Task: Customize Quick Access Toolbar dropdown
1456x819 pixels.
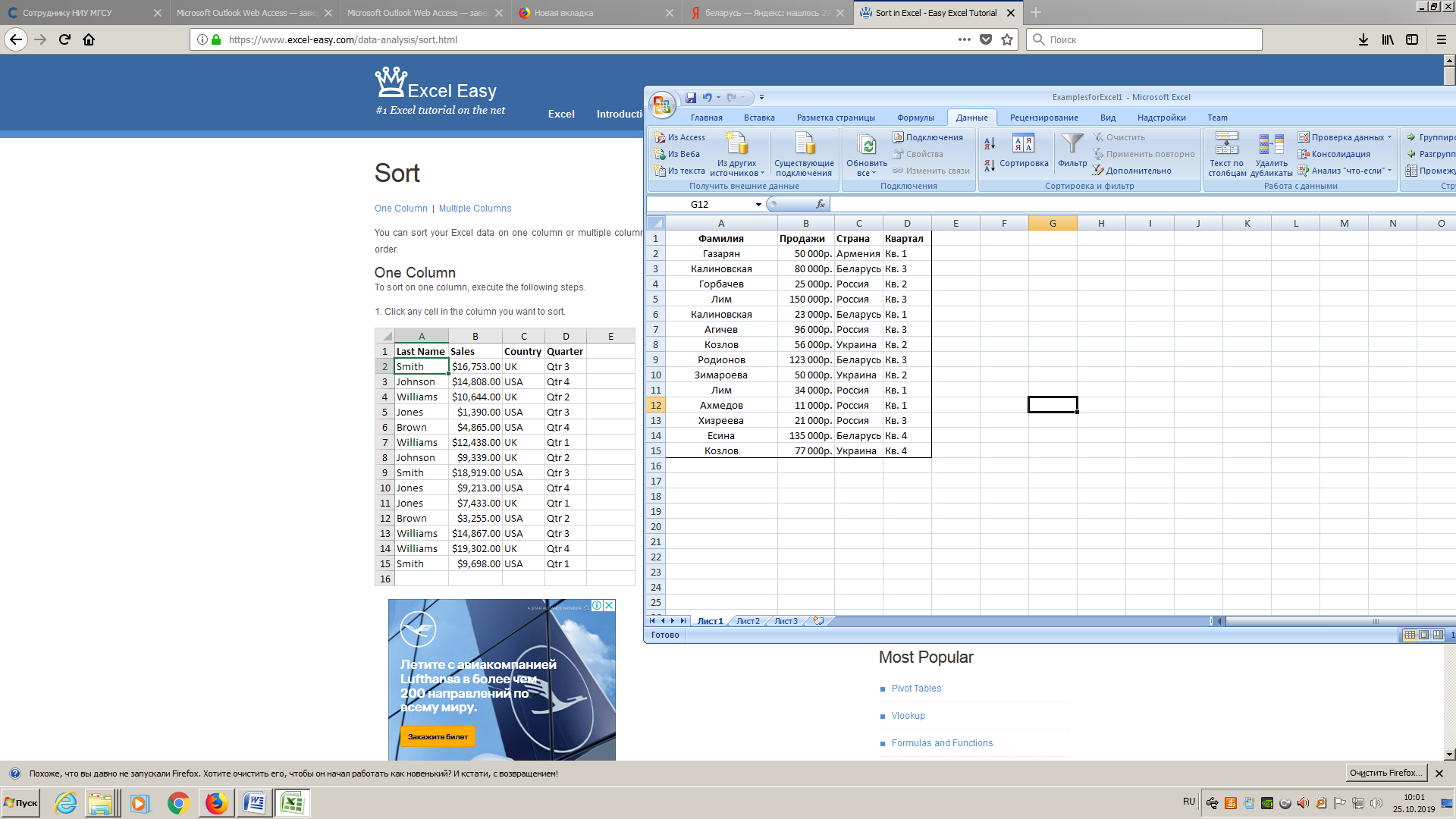Action: 761,97
